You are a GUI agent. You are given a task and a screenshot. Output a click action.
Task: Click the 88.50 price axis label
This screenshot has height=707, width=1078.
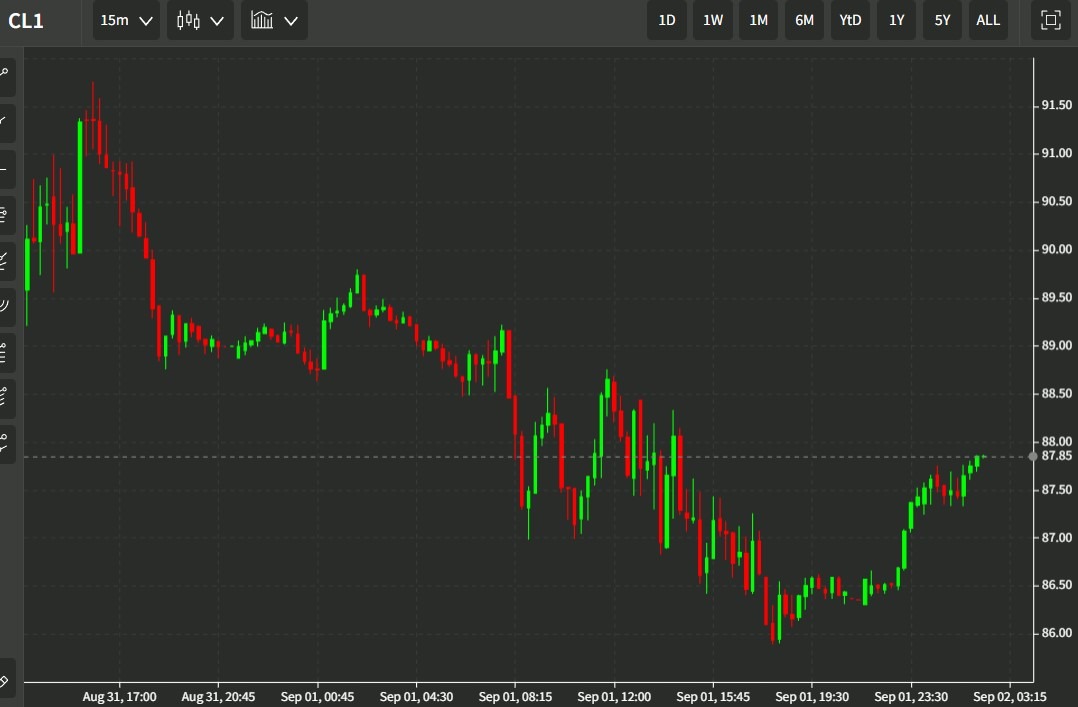coord(1057,393)
